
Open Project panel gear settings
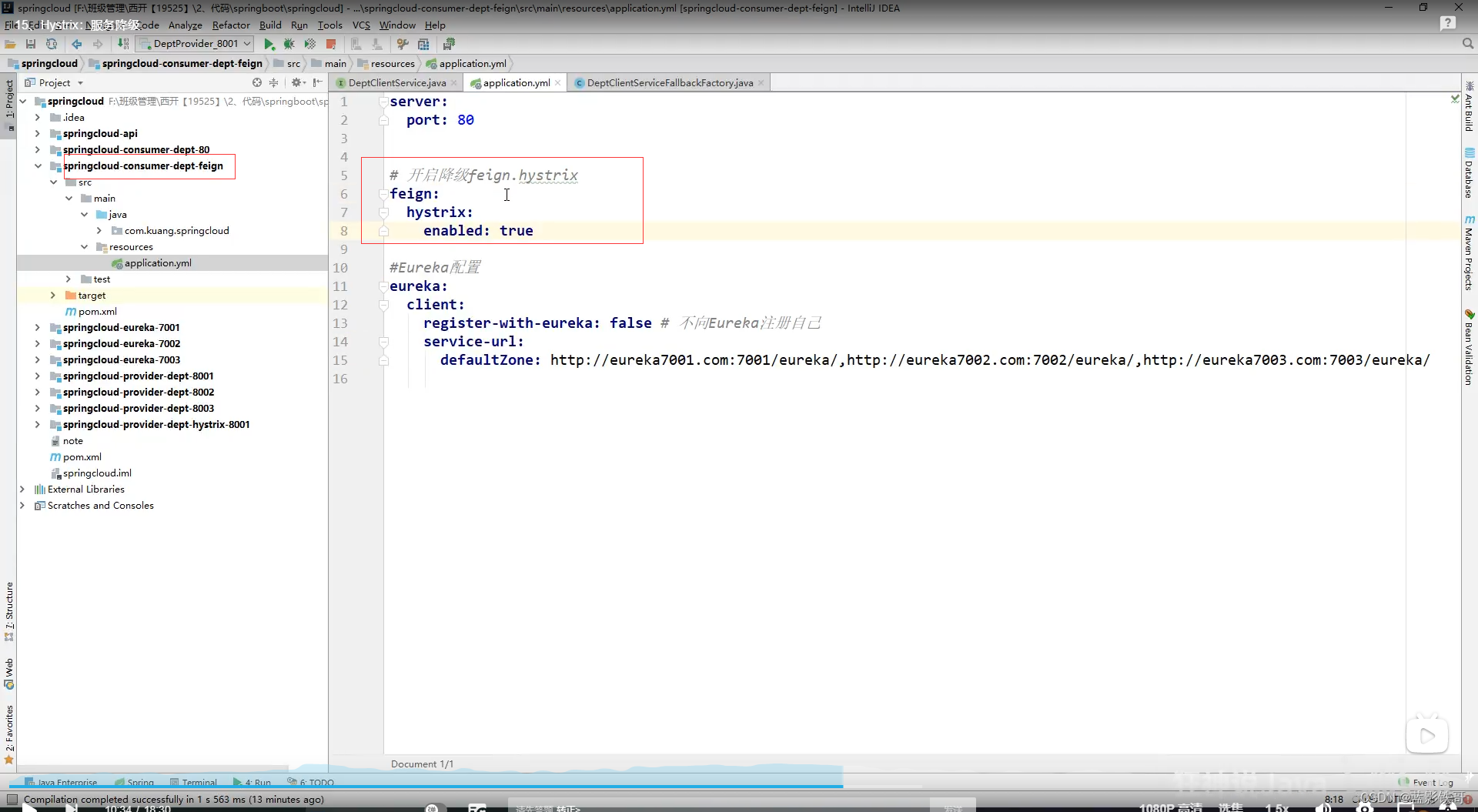tap(297, 82)
